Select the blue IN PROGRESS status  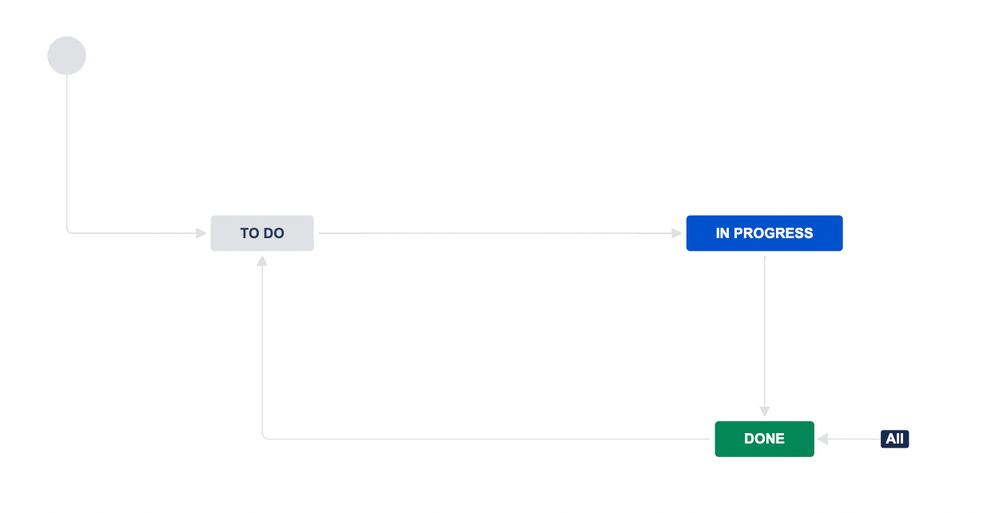click(765, 233)
